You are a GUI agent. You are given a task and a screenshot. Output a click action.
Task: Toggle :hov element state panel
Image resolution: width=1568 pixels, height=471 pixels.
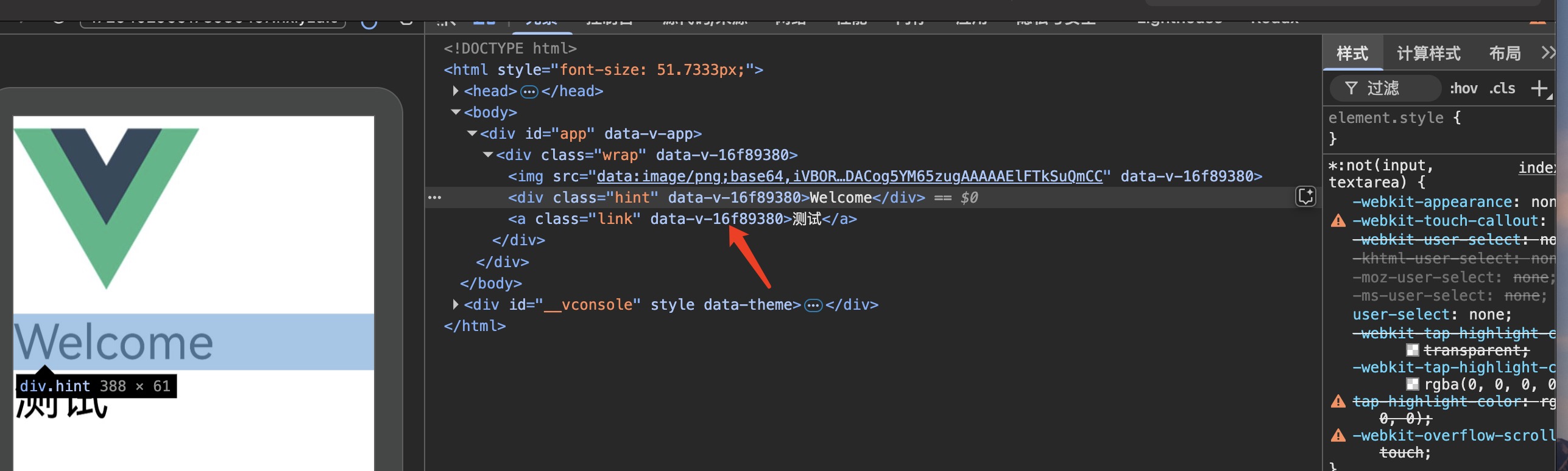[x=1463, y=89]
